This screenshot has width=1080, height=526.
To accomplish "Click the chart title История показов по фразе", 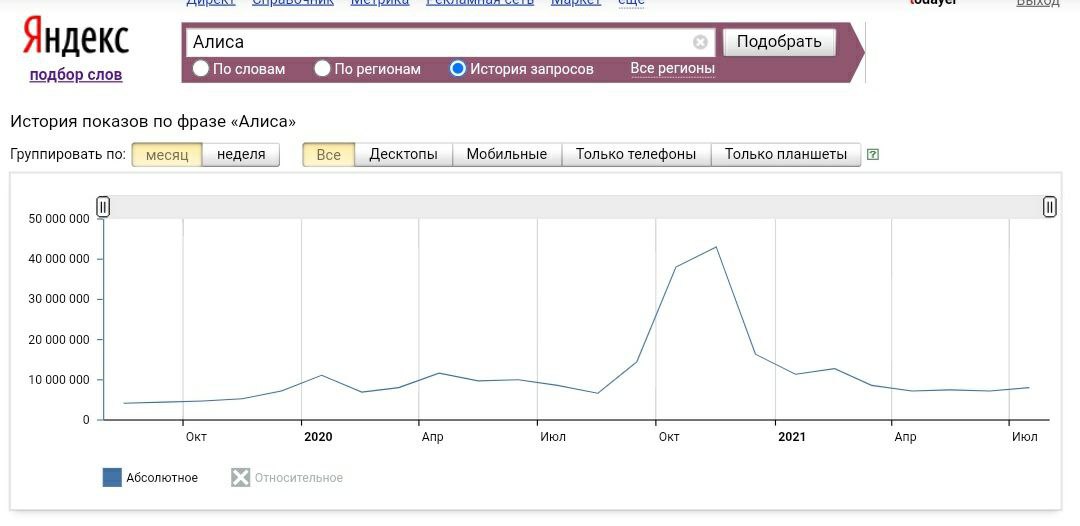I will click(153, 122).
